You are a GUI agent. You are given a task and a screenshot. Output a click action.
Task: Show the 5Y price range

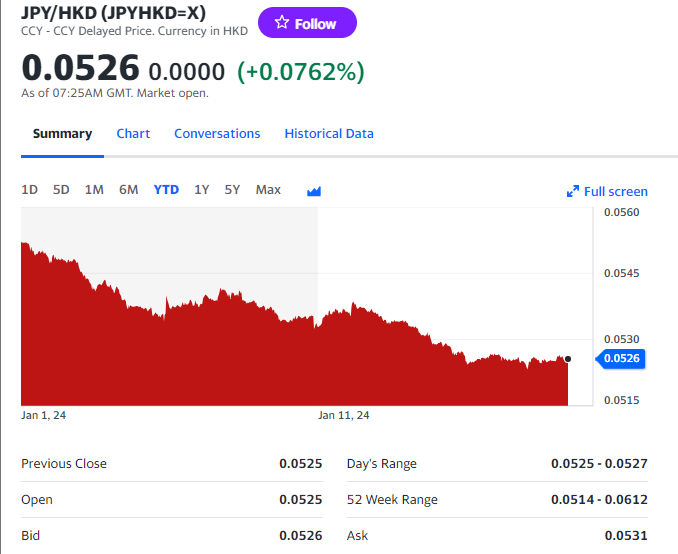(x=232, y=190)
